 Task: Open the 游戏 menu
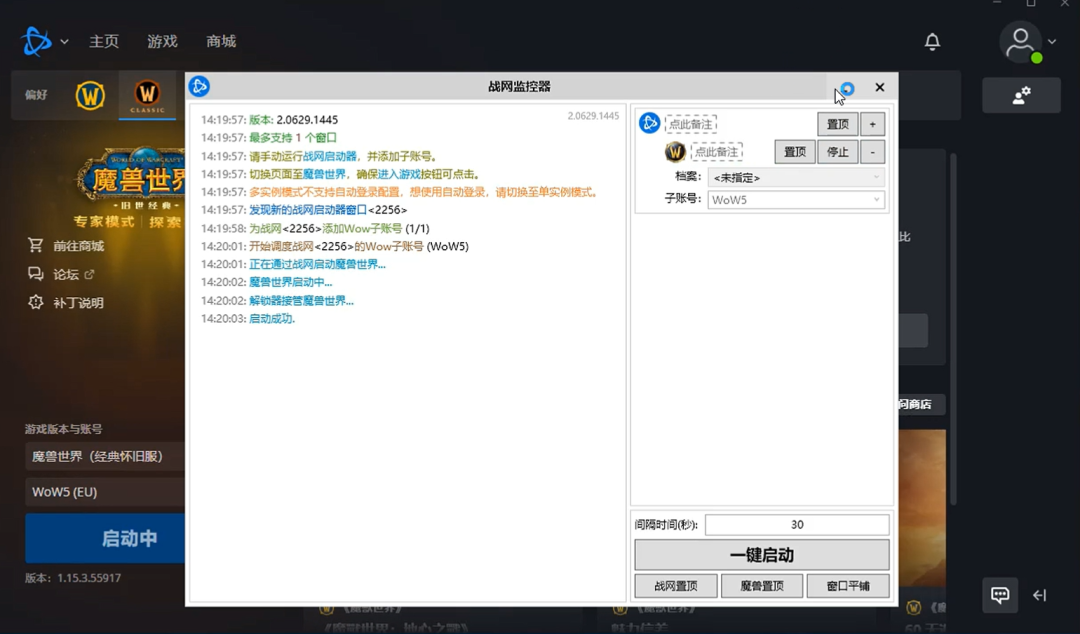[163, 41]
